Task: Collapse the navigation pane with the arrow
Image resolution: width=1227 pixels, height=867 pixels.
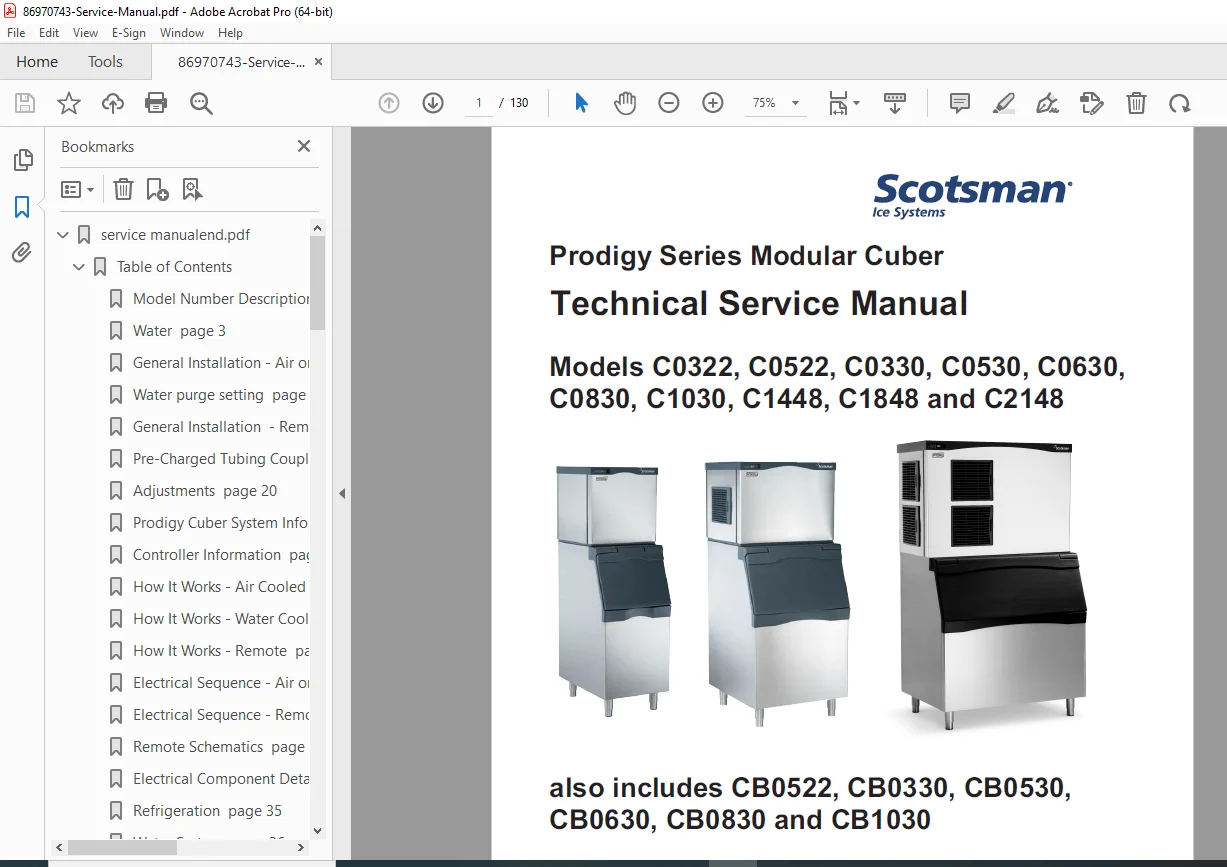Action: [342, 493]
